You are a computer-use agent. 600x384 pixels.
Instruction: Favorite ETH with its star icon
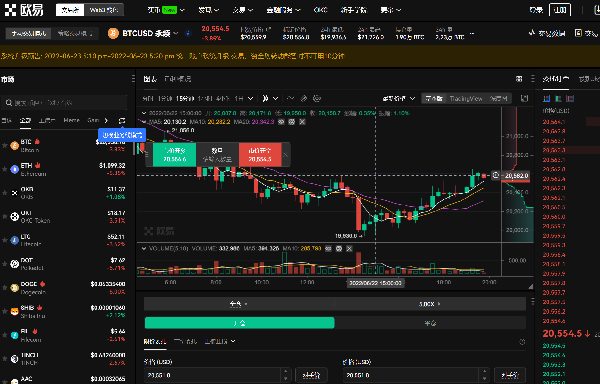pyautogui.click(x=5, y=169)
